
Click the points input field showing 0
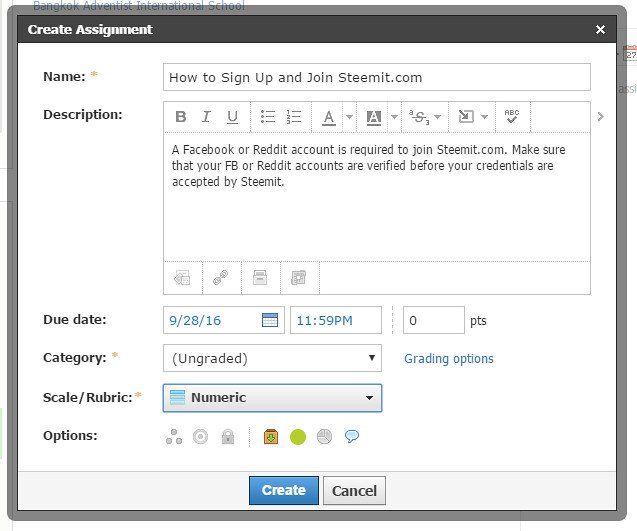pyautogui.click(x=433, y=320)
